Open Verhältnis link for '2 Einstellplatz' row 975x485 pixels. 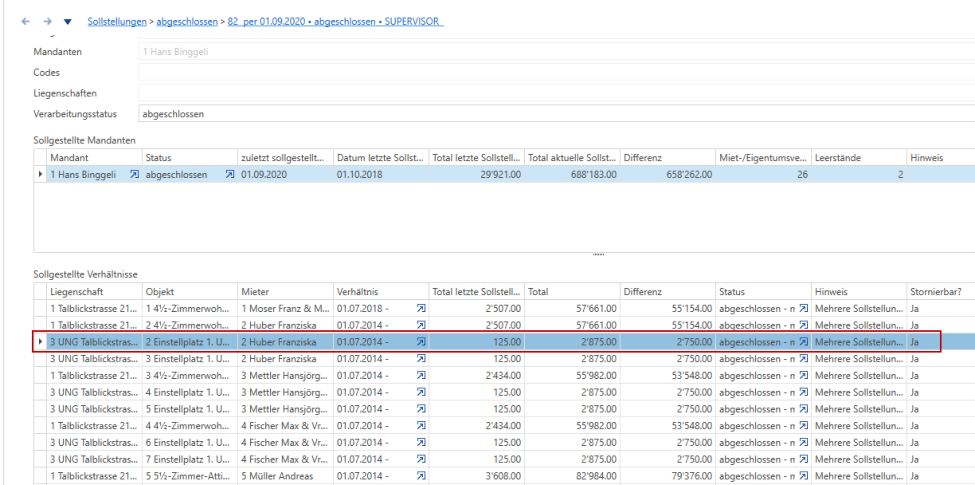421,341
